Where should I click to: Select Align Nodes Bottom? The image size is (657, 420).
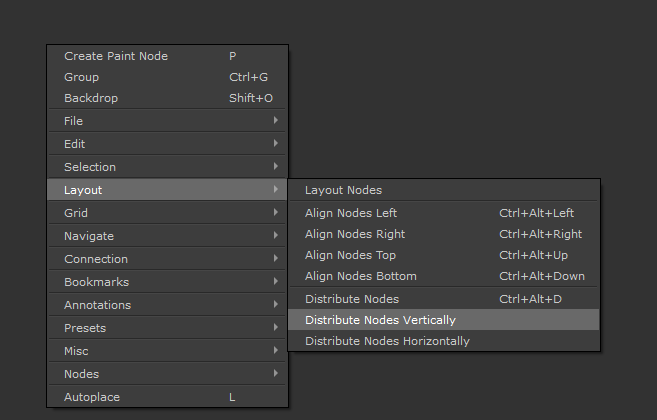pyautogui.click(x=360, y=276)
